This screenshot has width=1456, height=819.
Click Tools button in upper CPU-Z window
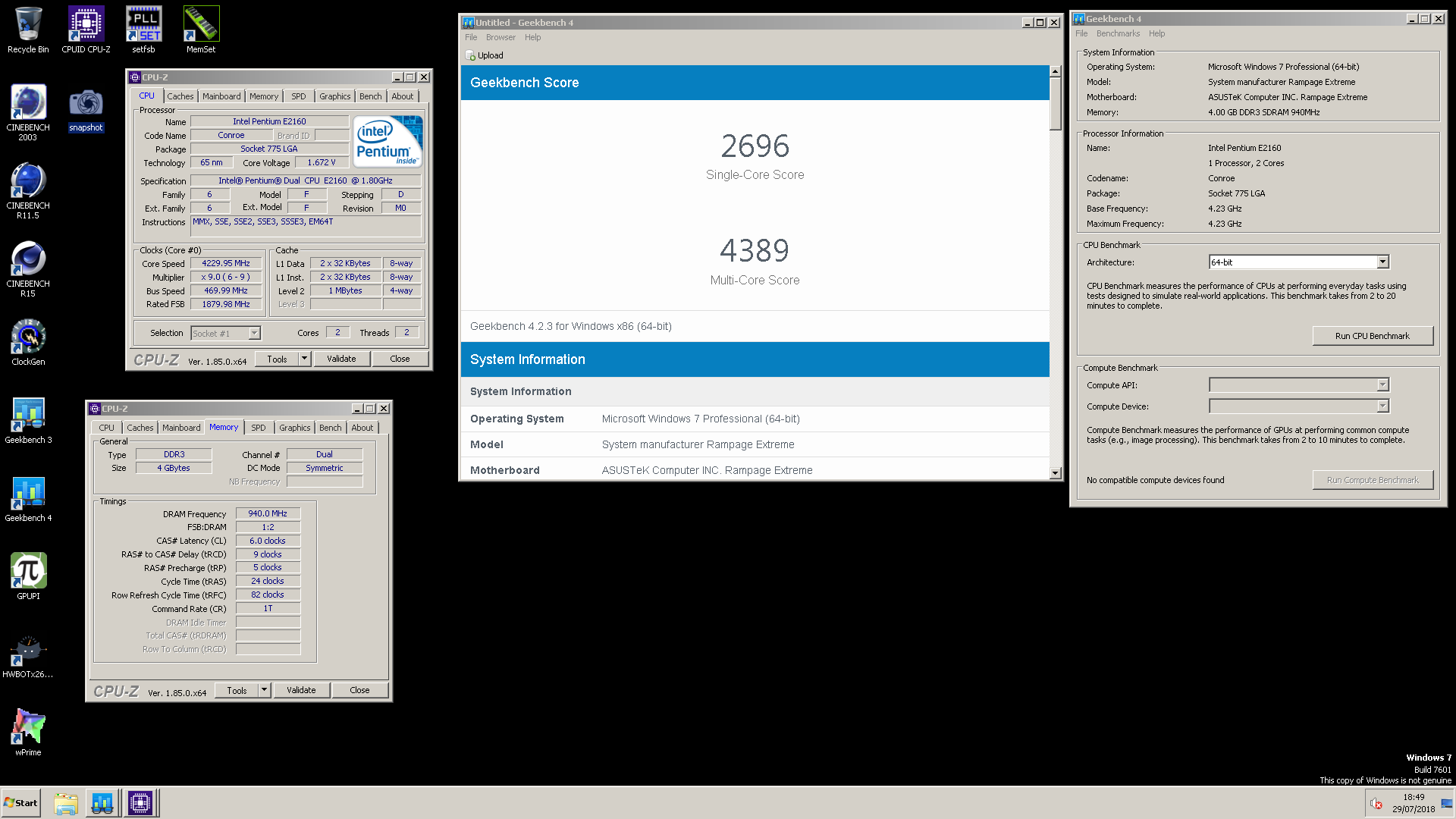(x=277, y=359)
